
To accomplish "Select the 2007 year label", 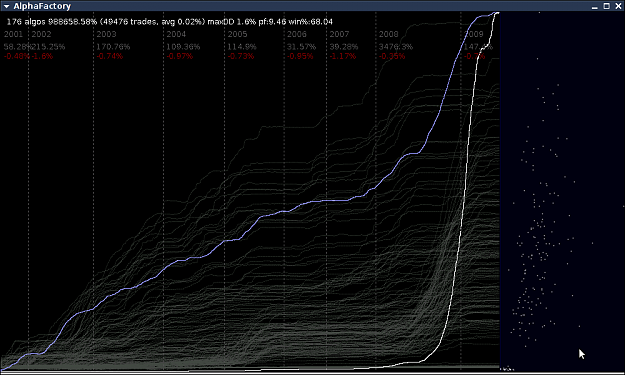I will (339, 34).
